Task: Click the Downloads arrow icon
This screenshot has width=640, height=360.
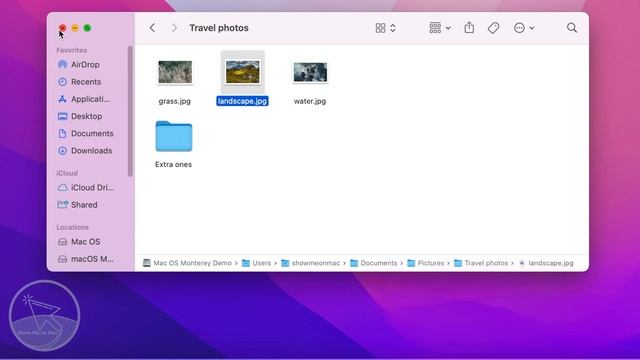Action: pyautogui.click(x=62, y=151)
